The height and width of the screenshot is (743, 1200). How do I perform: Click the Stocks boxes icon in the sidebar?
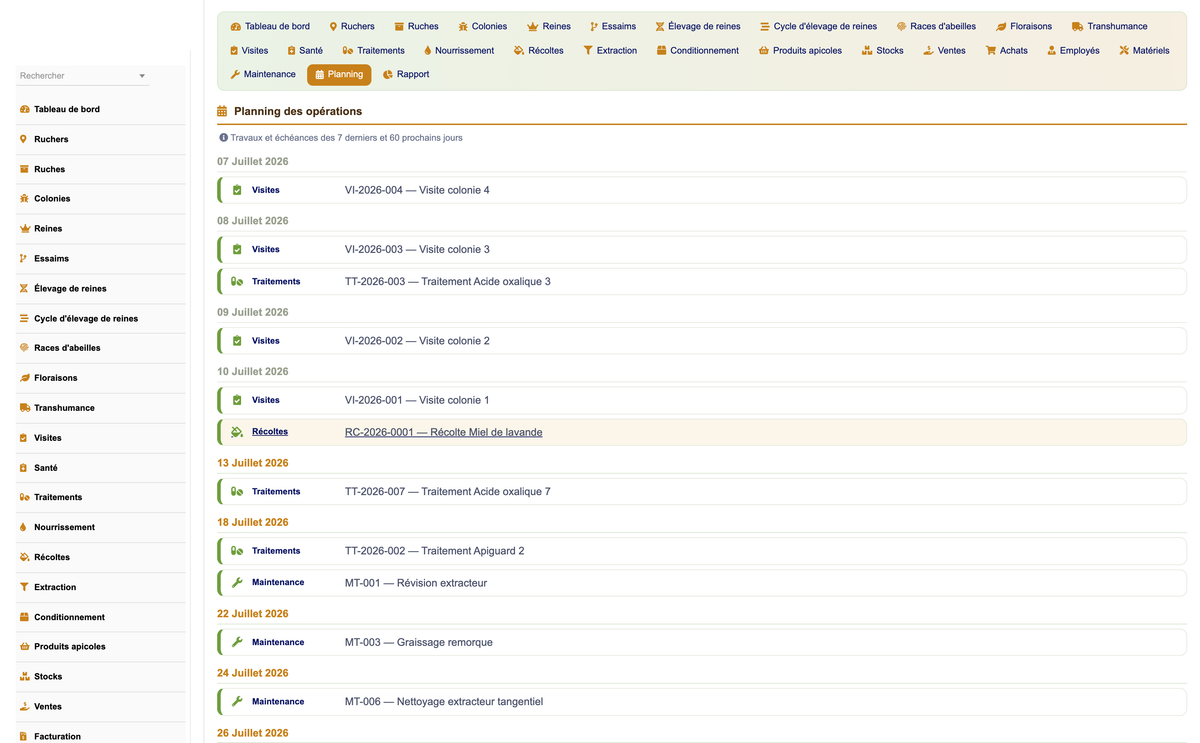point(24,677)
